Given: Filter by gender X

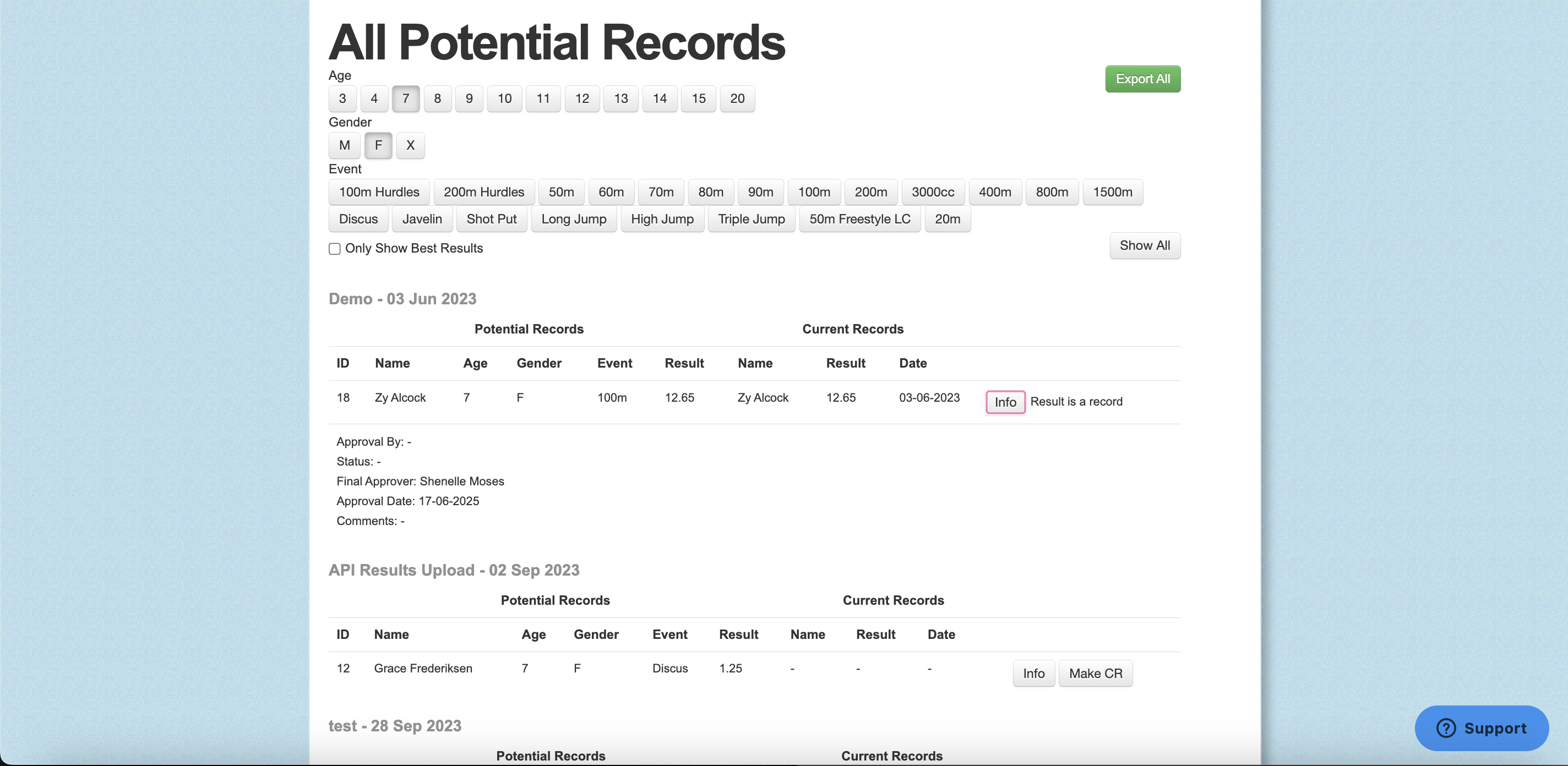Looking at the screenshot, I should [410, 145].
